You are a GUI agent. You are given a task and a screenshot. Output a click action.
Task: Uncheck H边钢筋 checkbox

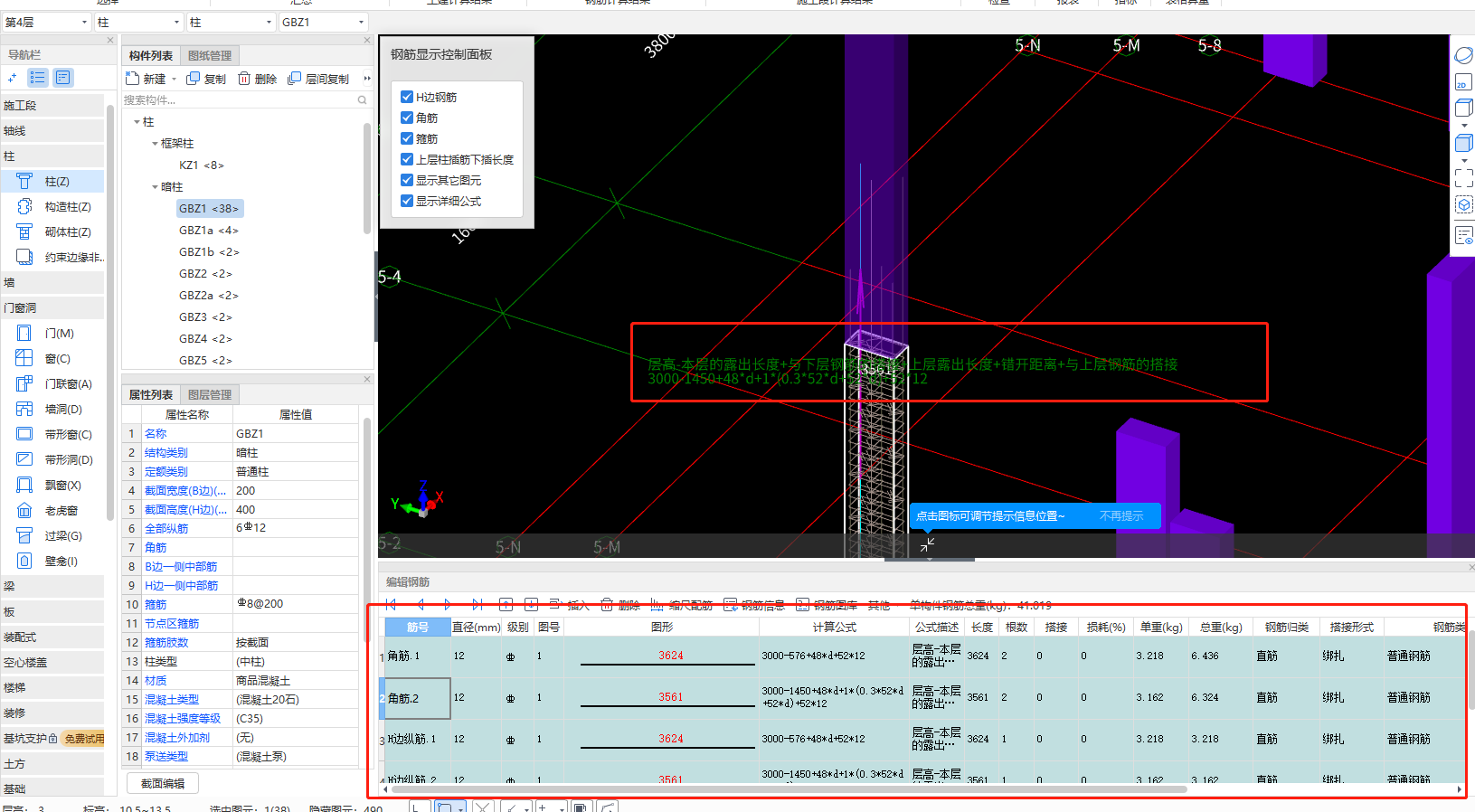(x=407, y=96)
